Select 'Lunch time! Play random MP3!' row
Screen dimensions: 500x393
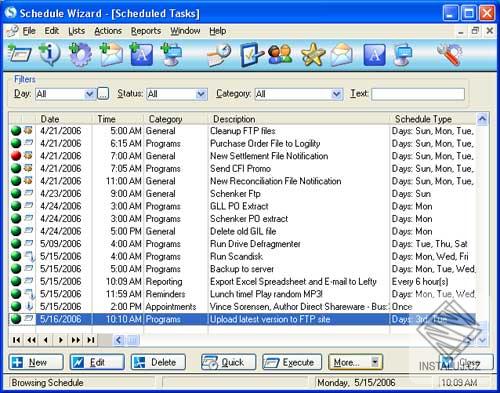pyautogui.click(x=242, y=294)
